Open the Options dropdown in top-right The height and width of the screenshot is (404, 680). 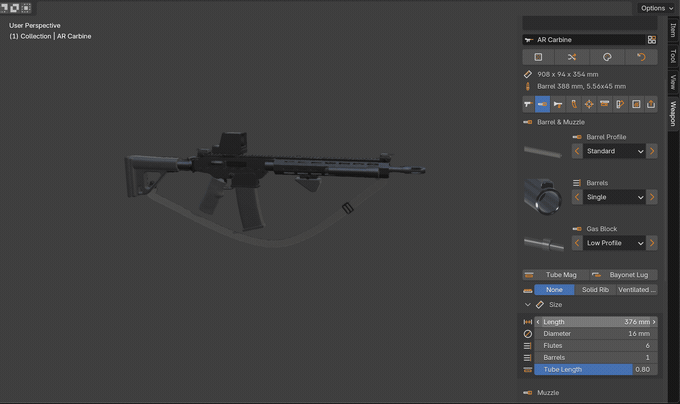(657, 8)
